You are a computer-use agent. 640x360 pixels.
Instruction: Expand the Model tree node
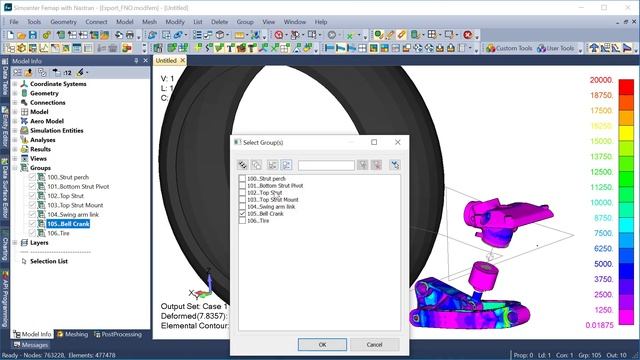pyautogui.click(x=15, y=112)
